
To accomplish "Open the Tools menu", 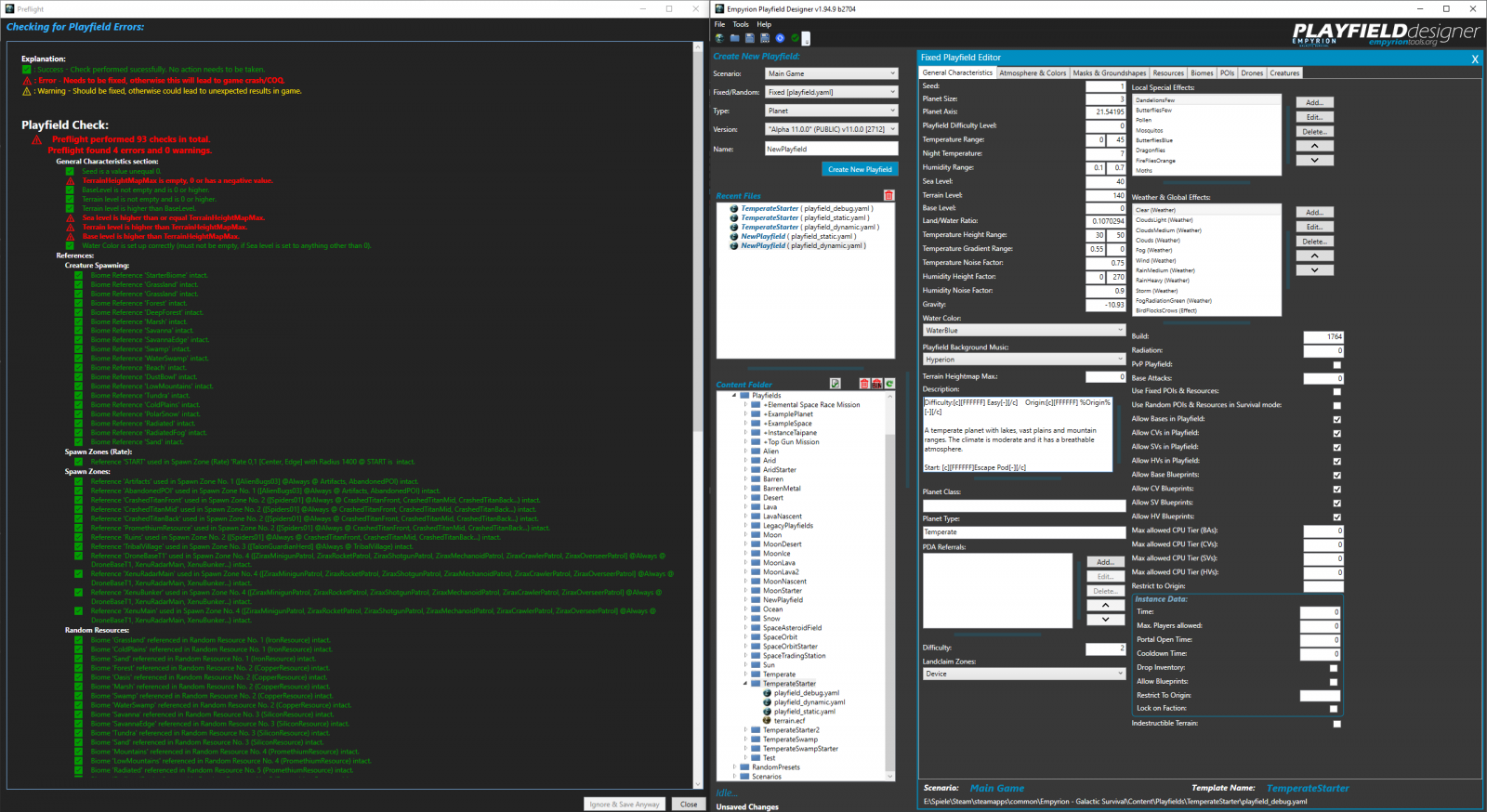I will tap(741, 24).
